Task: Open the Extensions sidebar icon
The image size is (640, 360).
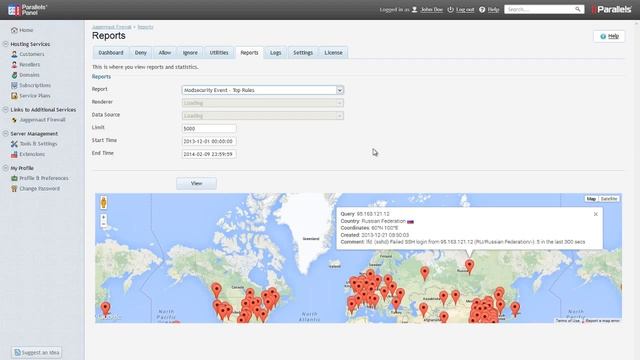Action: [x=14, y=154]
